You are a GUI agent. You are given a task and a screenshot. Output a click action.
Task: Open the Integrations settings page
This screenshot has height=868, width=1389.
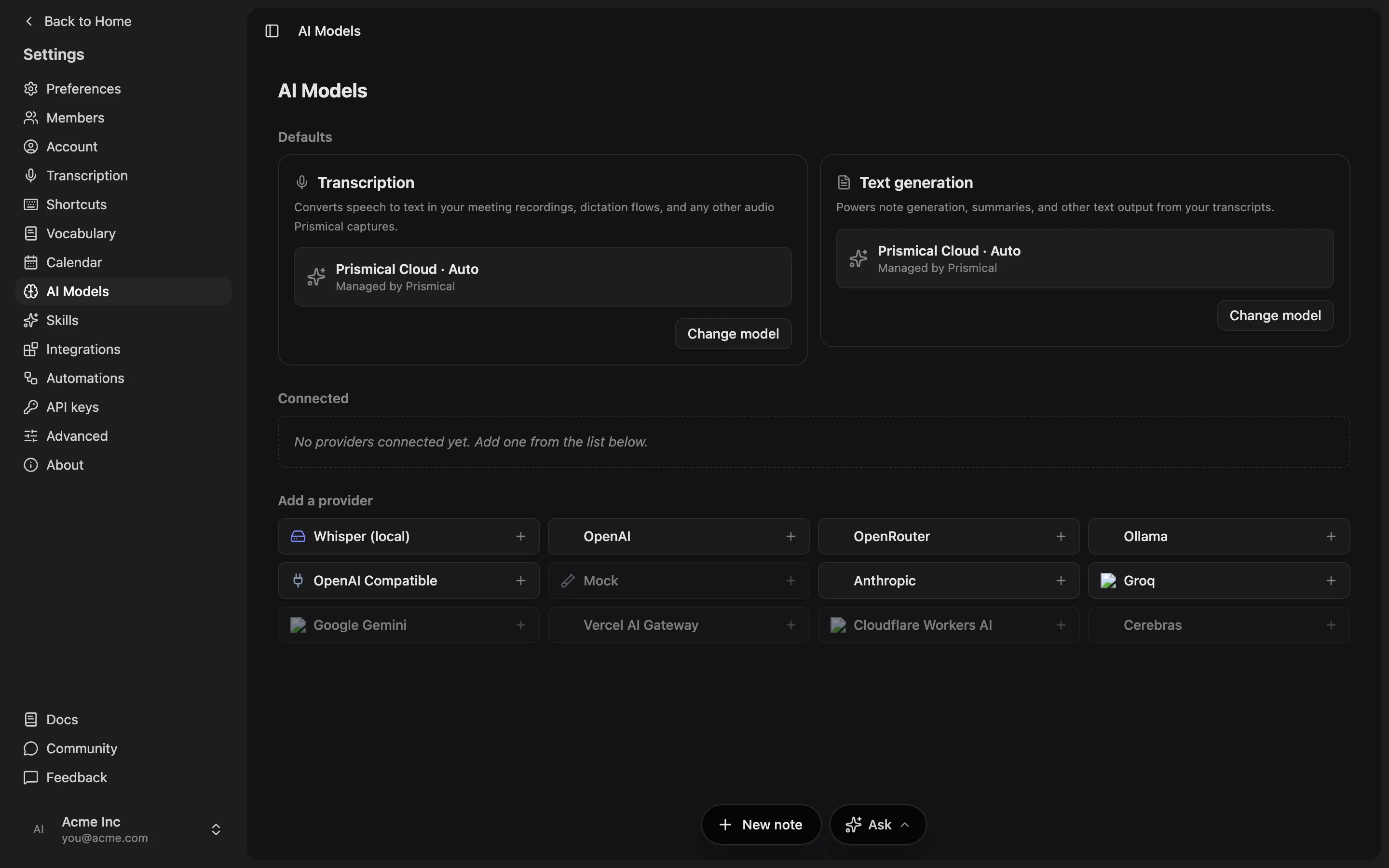[123, 349]
